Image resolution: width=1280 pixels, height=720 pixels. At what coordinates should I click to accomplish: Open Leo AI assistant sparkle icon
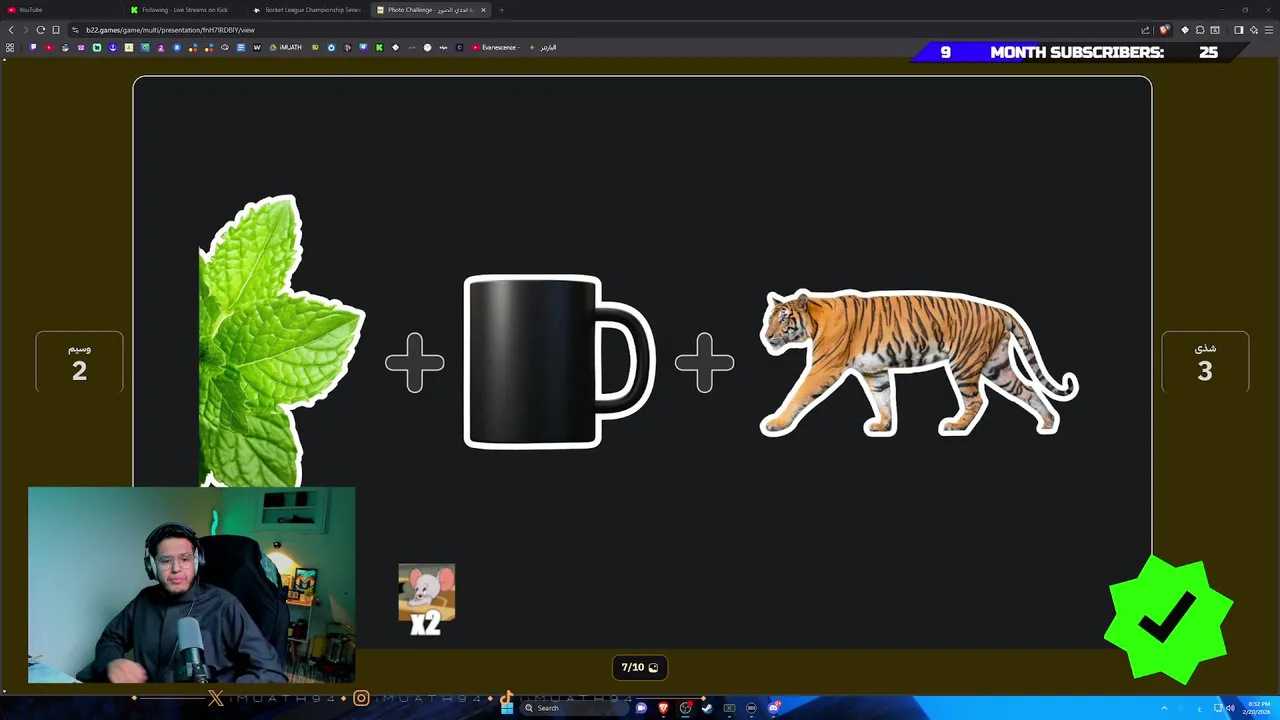tap(1253, 30)
